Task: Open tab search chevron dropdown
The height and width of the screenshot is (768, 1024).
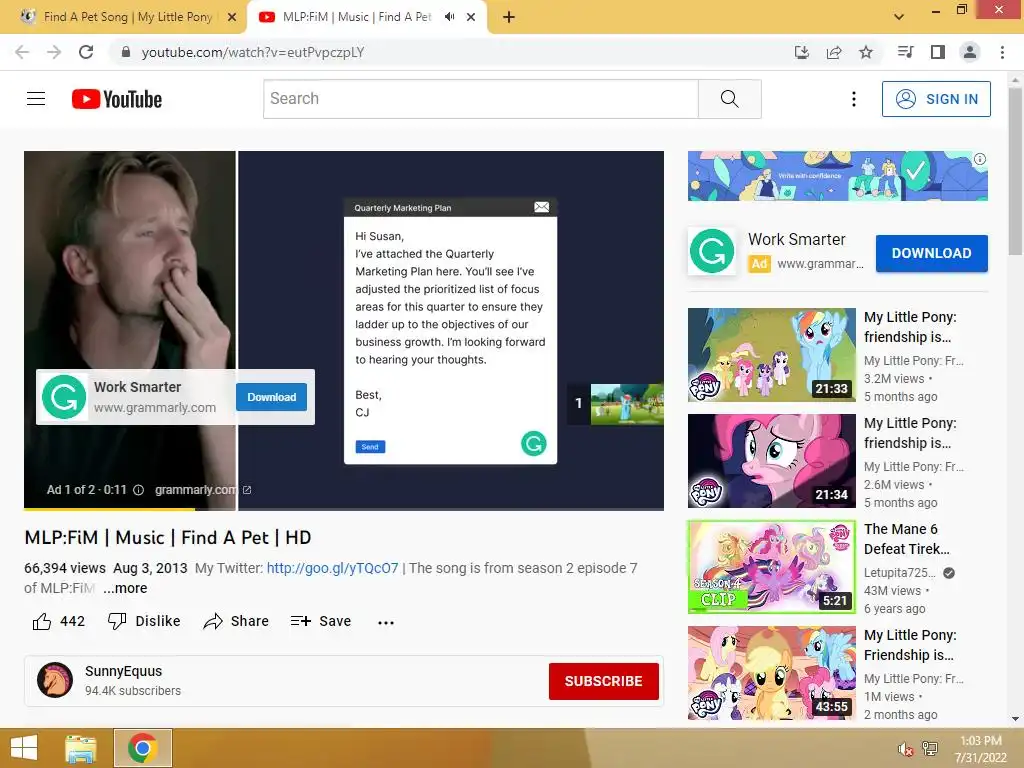Action: (x=899, y=17)
